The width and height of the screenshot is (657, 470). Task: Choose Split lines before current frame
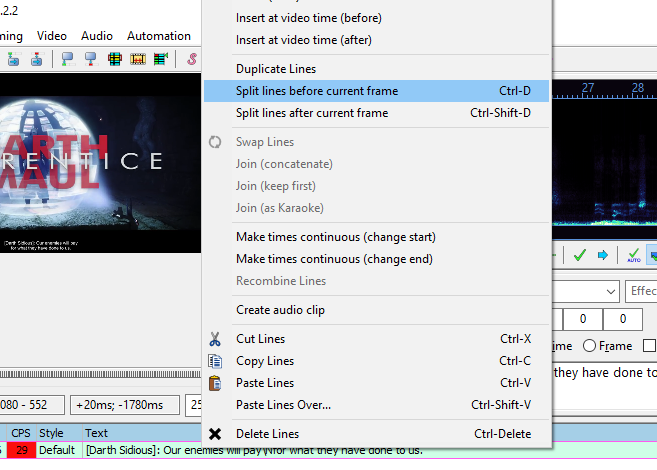pos(376,91)
